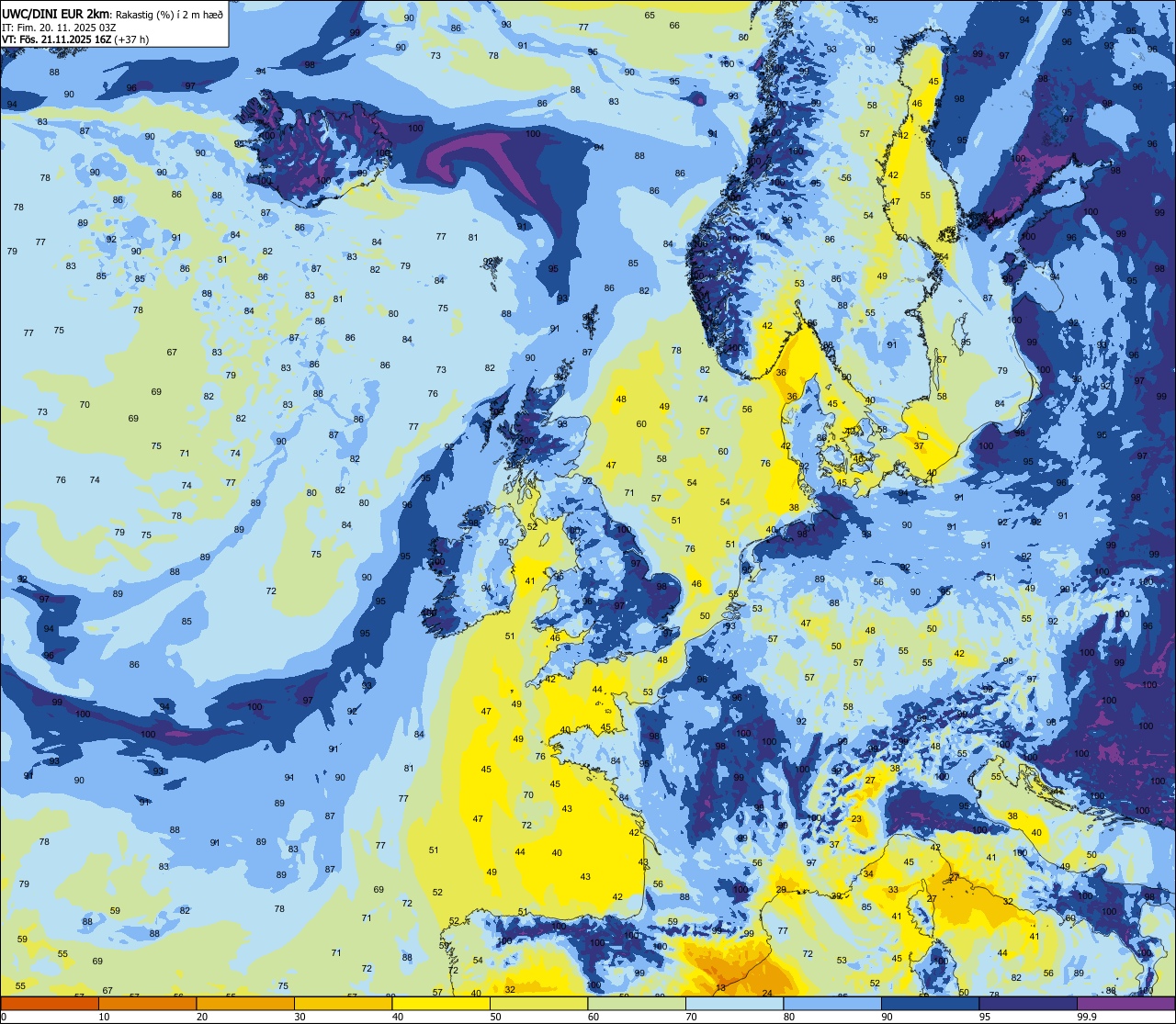The height and width of the screenshot is (1024, 1176).
Task: Click the "UWC/DINI EUR 2km" model title
Action: point(55,15)
